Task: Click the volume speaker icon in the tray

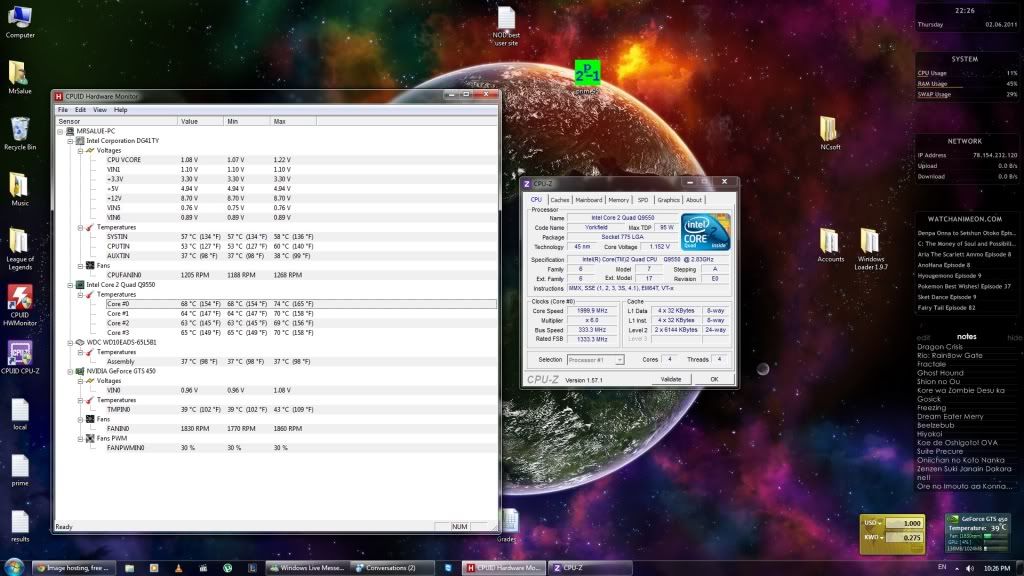Action: click(969, 568)
